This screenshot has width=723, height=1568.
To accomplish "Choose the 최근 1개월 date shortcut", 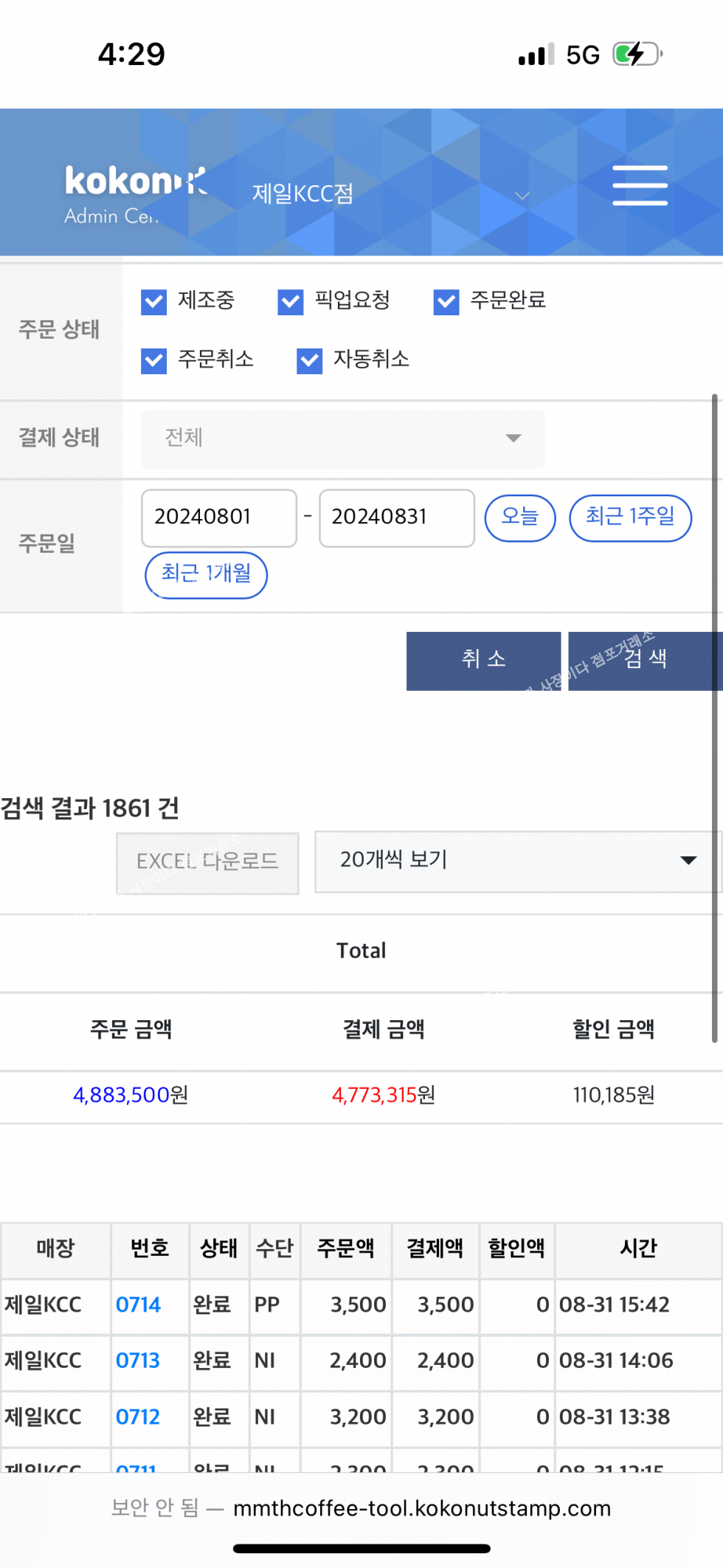I will [x=206, y=574].
